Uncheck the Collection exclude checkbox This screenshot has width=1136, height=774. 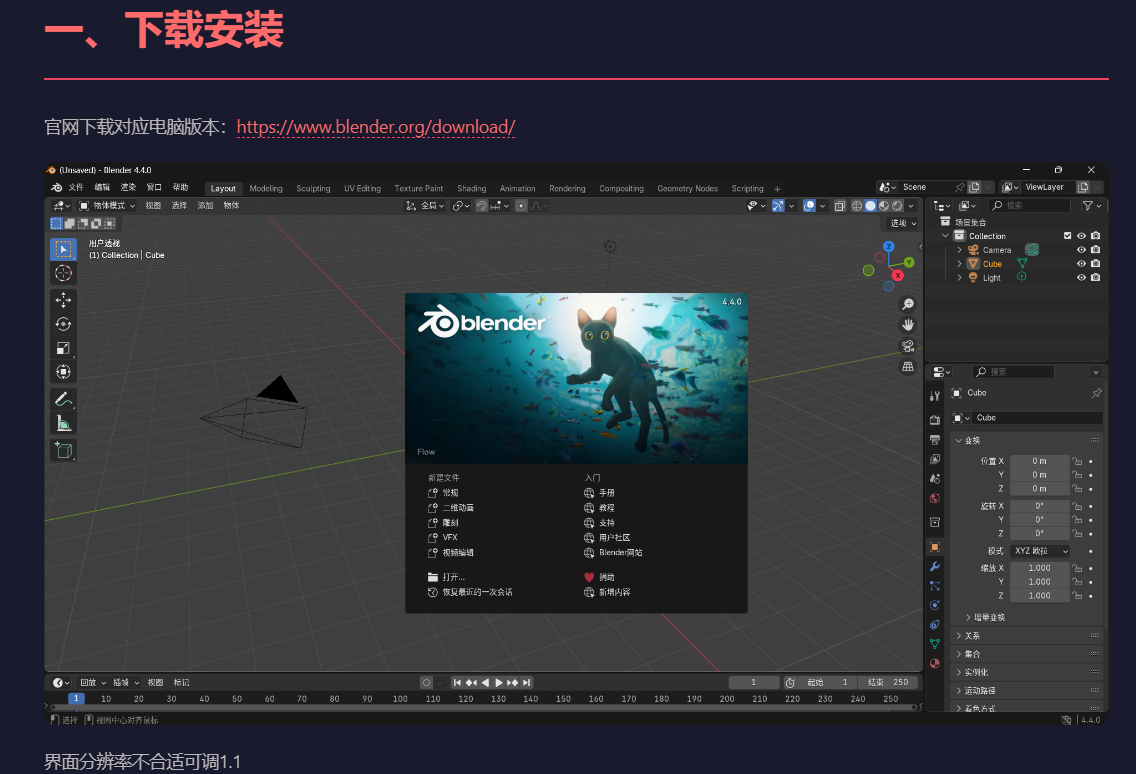pos(1067,236)
